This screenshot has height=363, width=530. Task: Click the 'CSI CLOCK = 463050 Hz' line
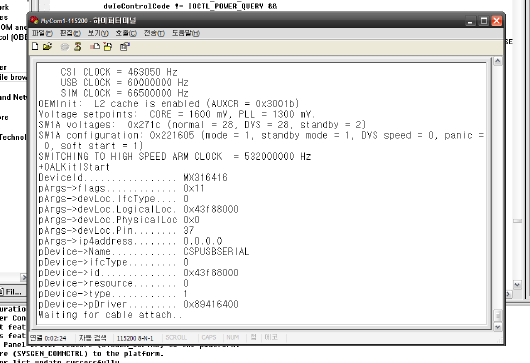pyautogui.click(x=119, y=72)
